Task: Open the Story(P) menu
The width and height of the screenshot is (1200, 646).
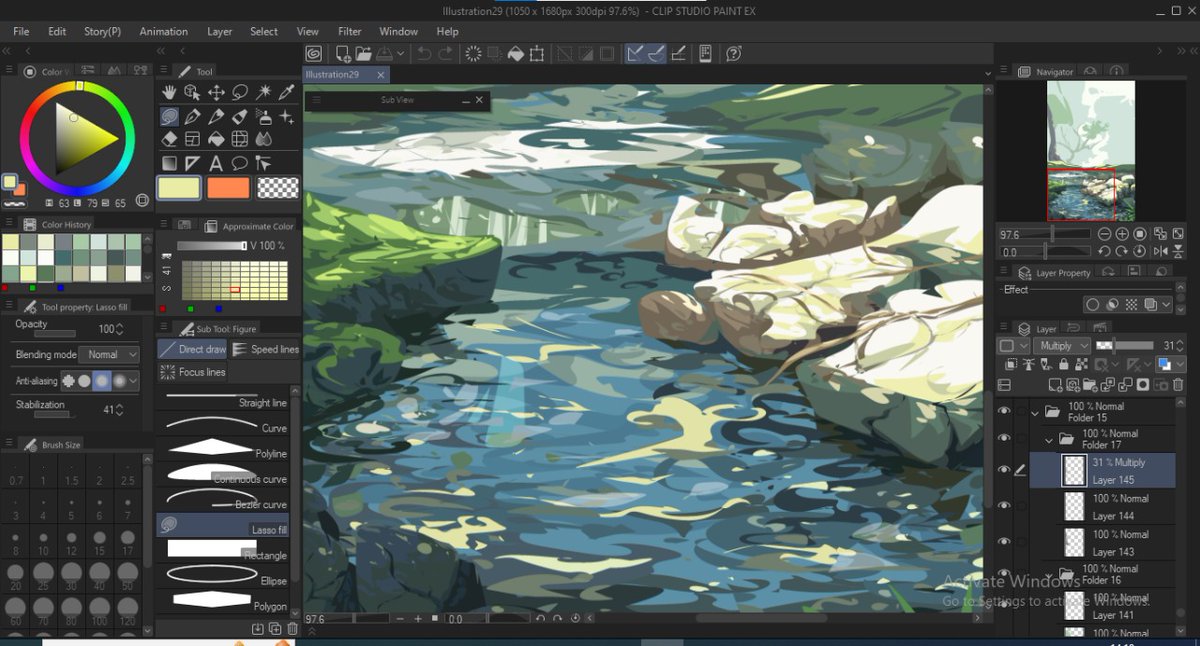Action: coord(102,31)
